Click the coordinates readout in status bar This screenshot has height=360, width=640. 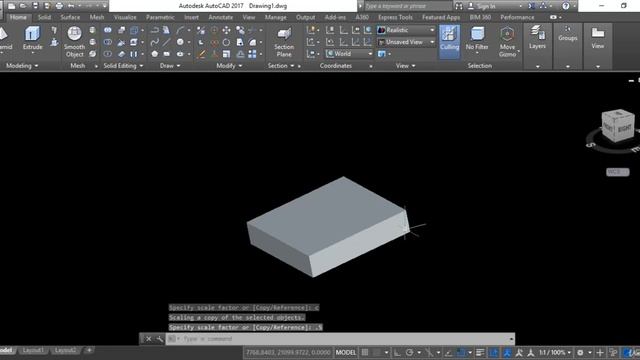[288, 352]
